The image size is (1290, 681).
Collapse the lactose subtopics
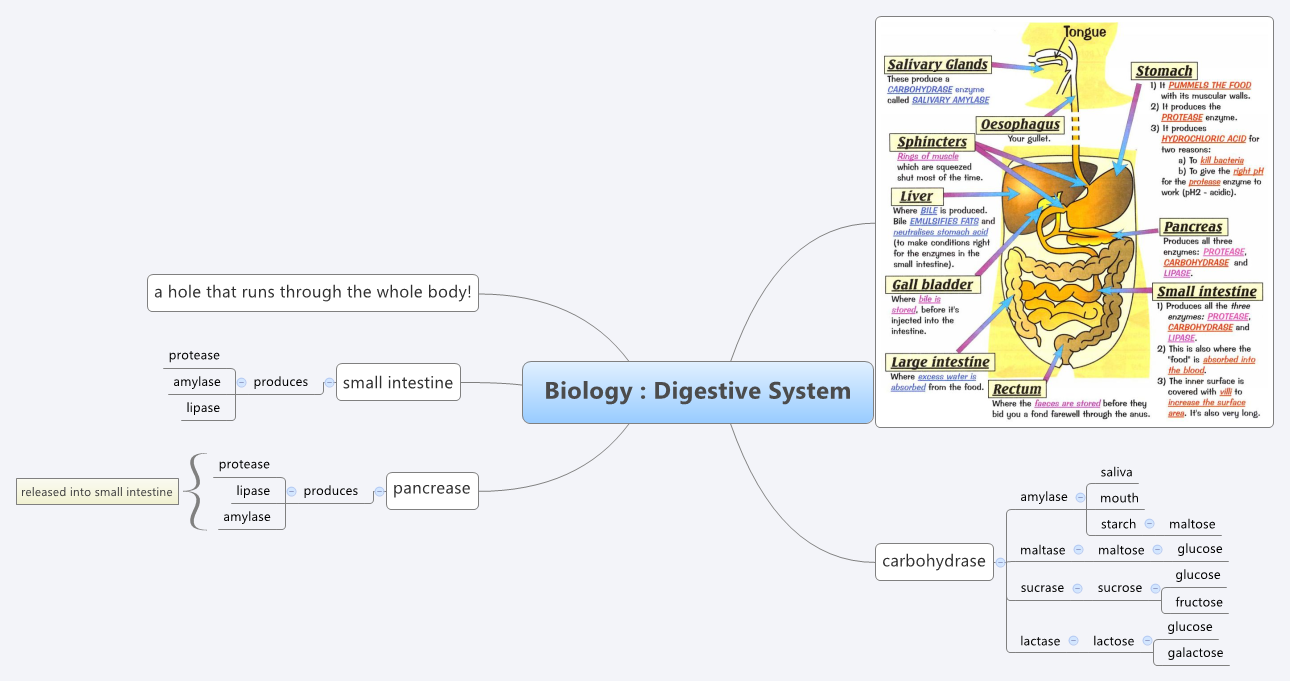[1150, 641]
